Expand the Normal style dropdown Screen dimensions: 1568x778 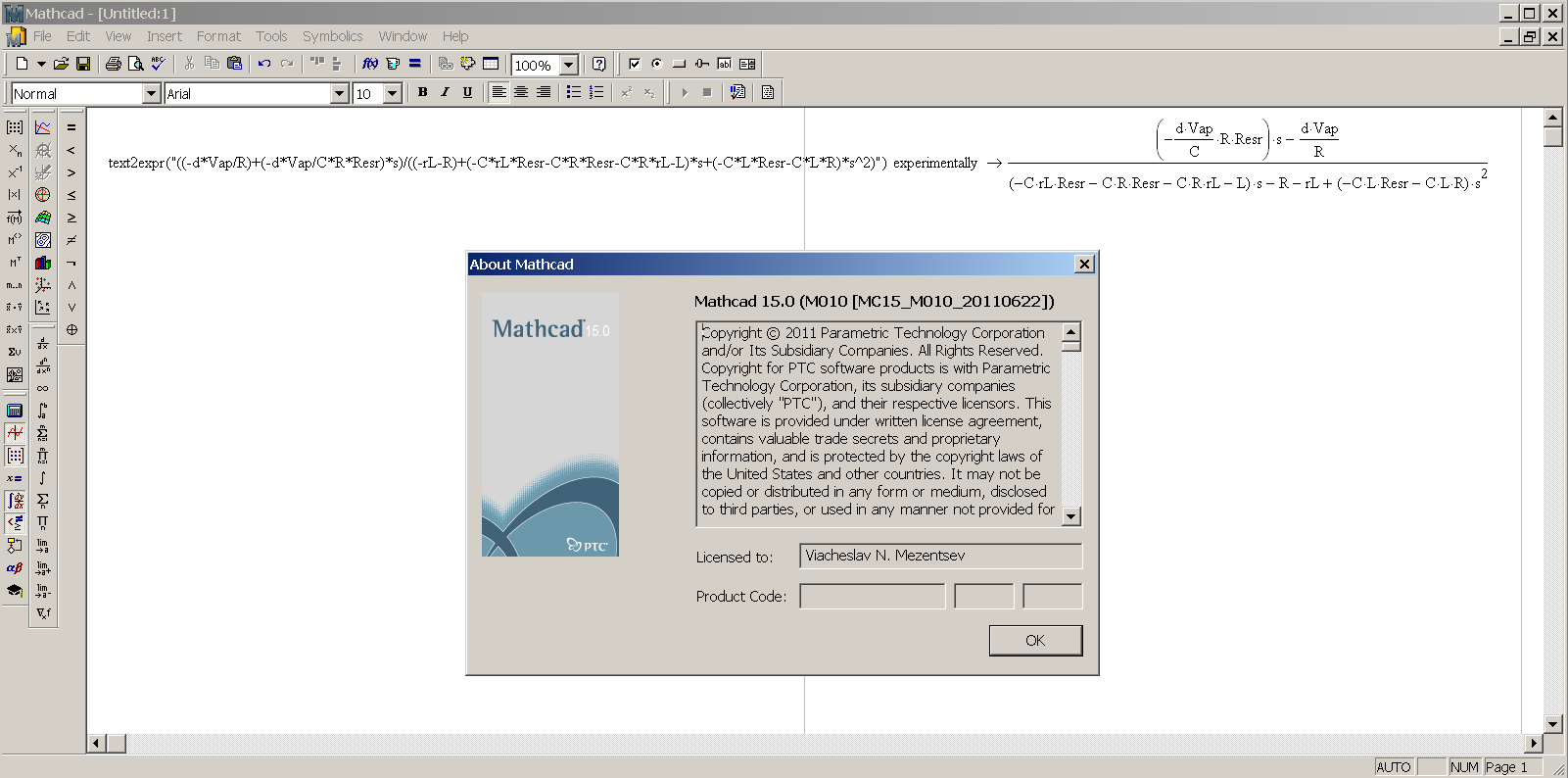151,93
